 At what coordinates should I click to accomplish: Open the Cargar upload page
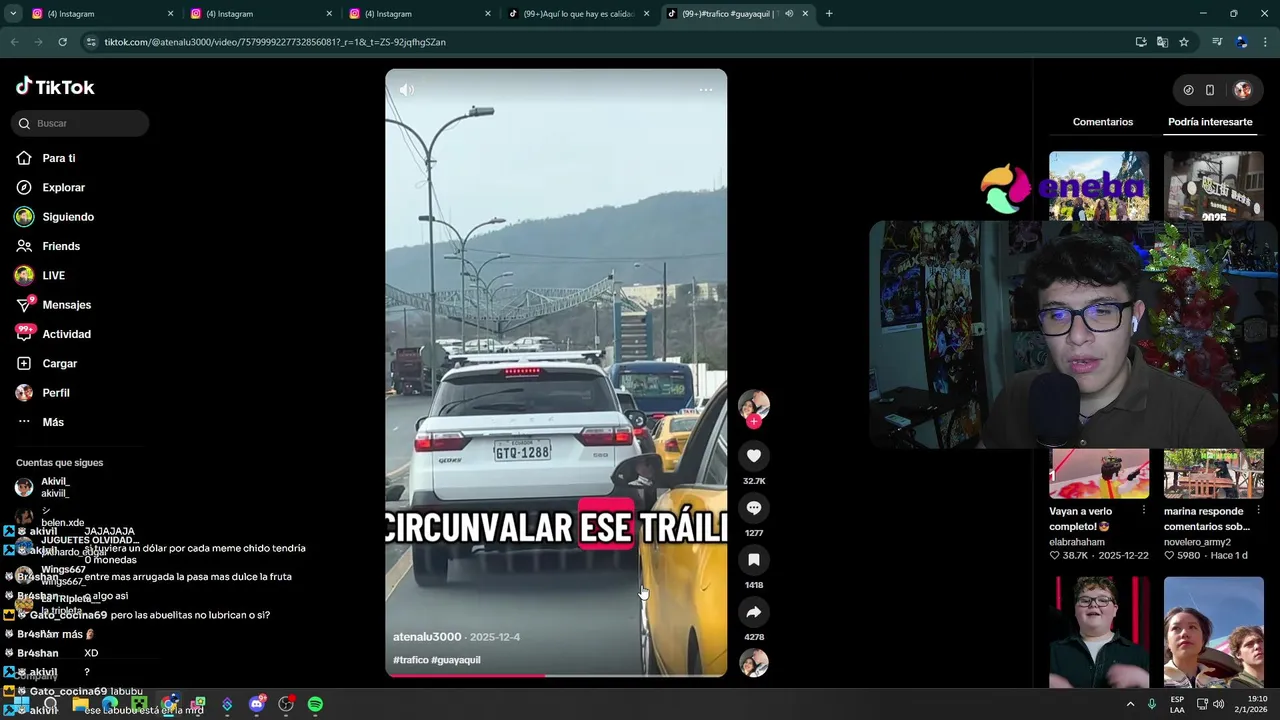click(59, 363)
